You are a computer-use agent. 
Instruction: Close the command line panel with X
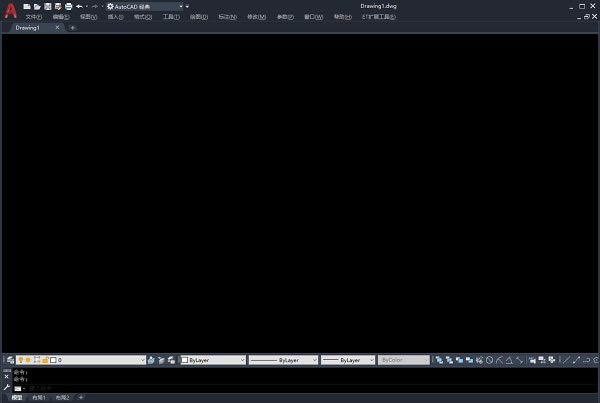coord(6,376)
